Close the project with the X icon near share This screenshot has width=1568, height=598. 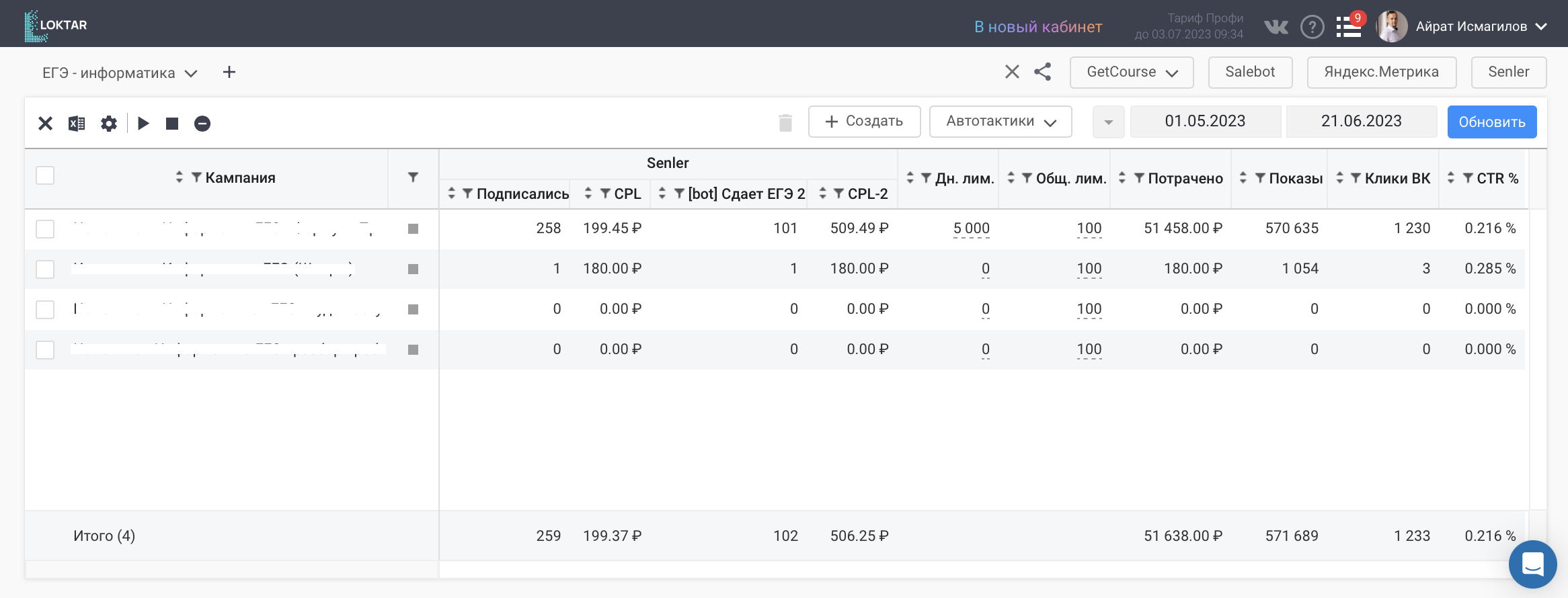[1012, 72]
